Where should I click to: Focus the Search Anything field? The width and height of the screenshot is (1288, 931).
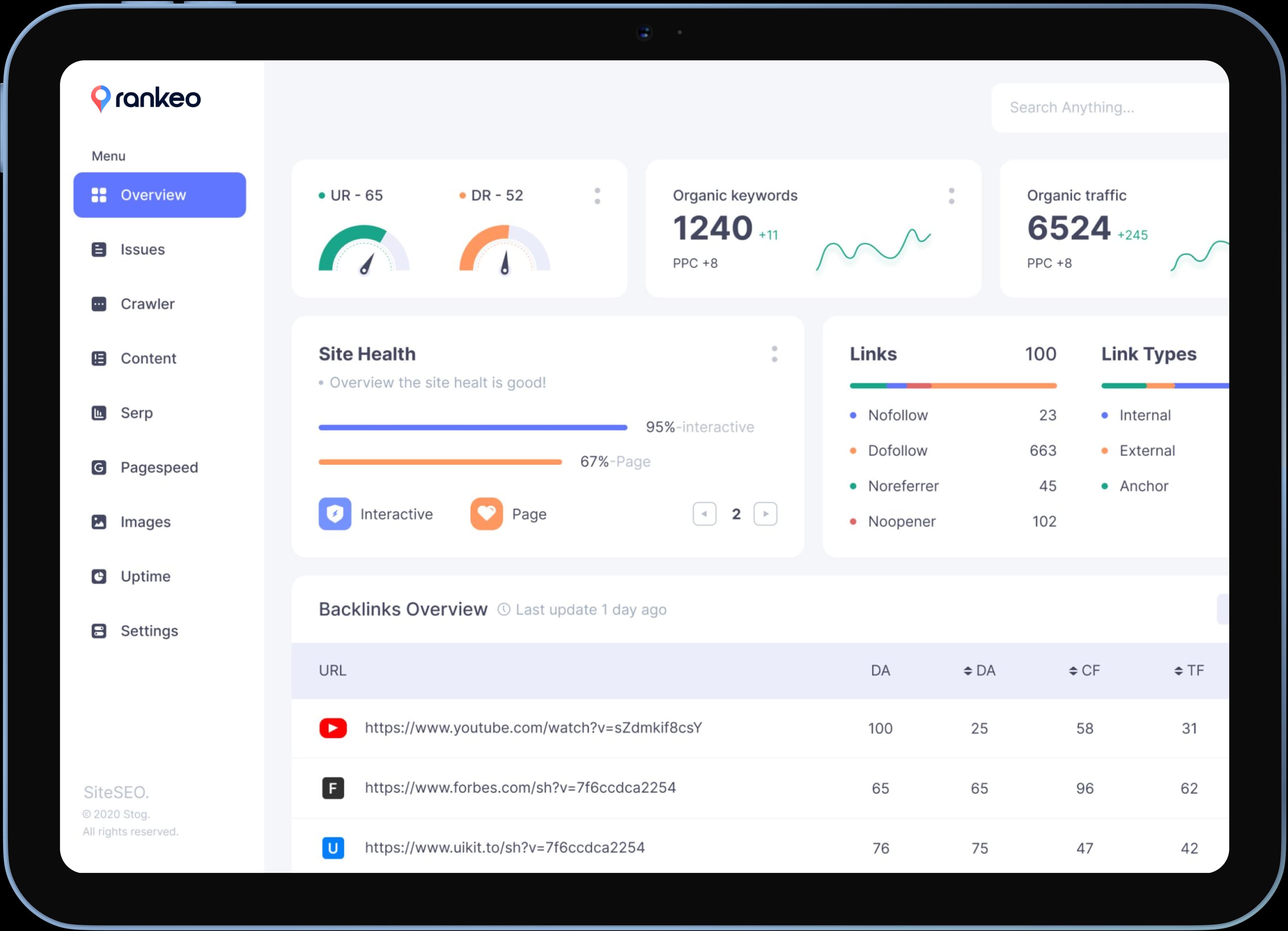tap(1107, 107)
